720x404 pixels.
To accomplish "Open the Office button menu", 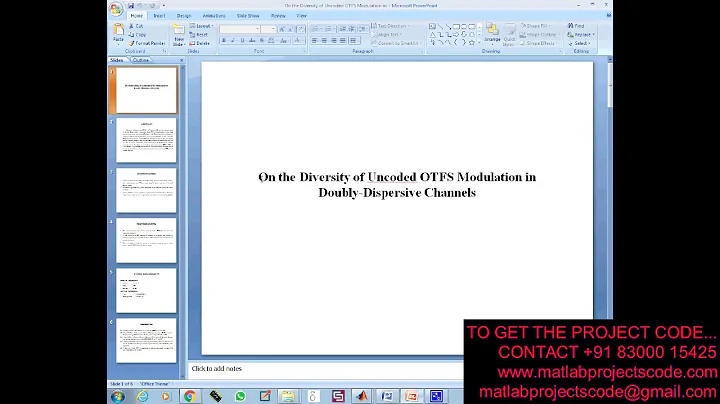I will (116, 9).
